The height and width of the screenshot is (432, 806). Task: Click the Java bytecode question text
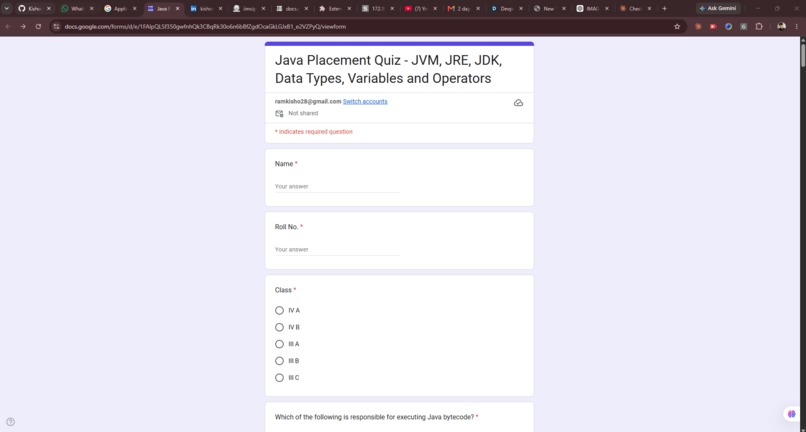375,417
